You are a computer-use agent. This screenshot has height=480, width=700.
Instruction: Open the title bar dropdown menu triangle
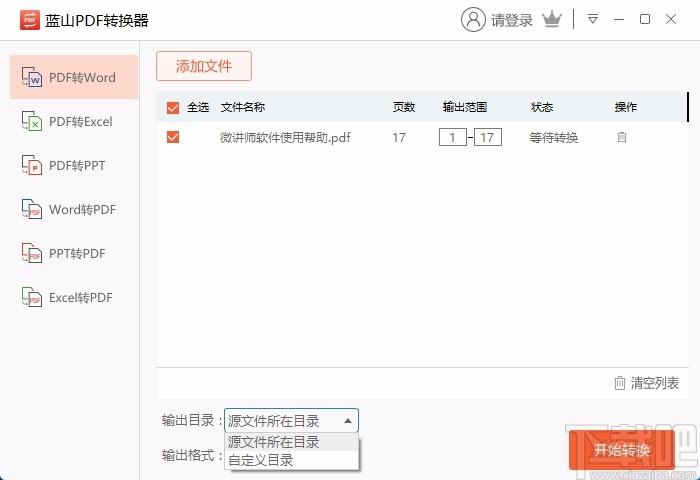593,19
